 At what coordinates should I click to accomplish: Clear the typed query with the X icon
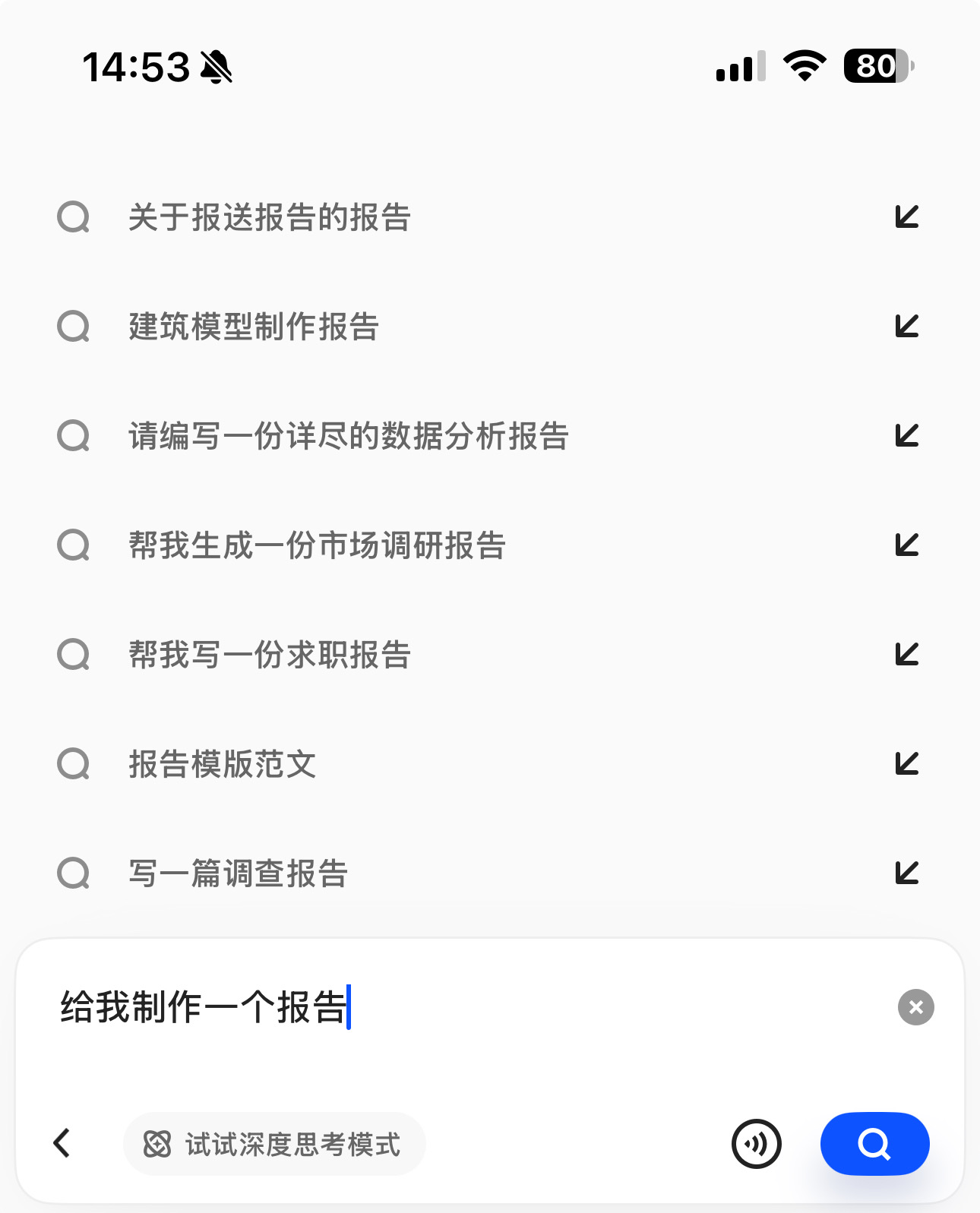[x=915, y=1007]
